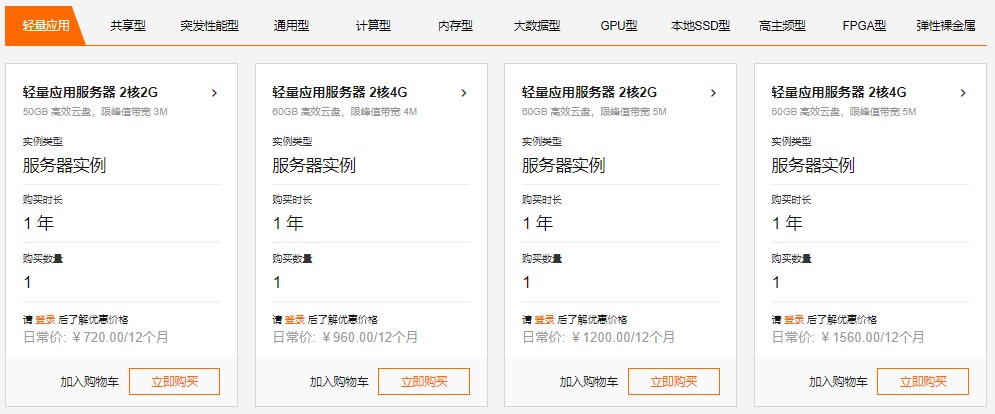Image resolution: width=995 pixels, height=414 pixels.
Task: Add the ¥960.00 server to cart (加入购物车)
Action: (x=339, y=382)
